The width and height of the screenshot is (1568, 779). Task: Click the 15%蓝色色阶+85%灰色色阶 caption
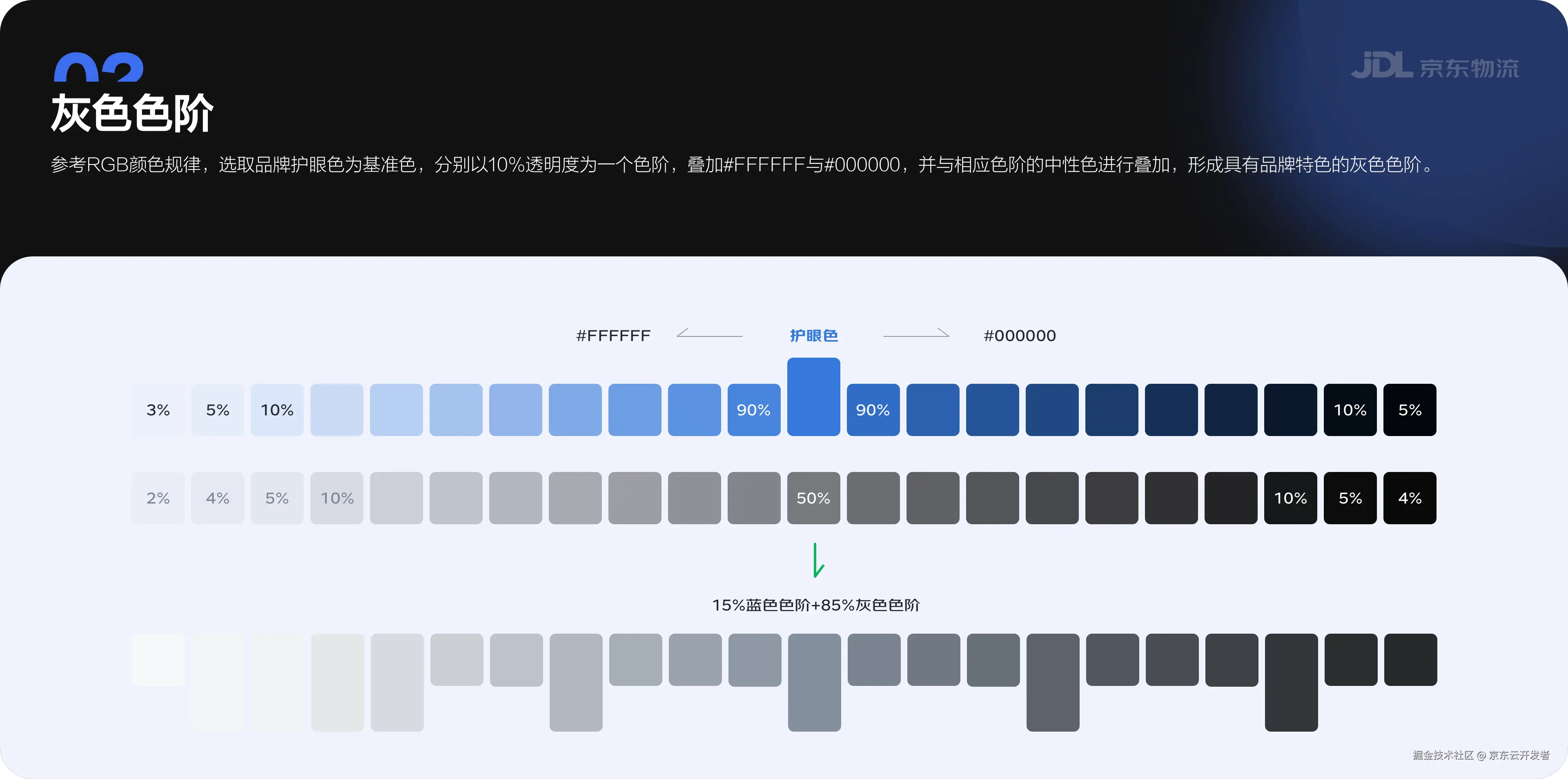[x=816, y=605]
